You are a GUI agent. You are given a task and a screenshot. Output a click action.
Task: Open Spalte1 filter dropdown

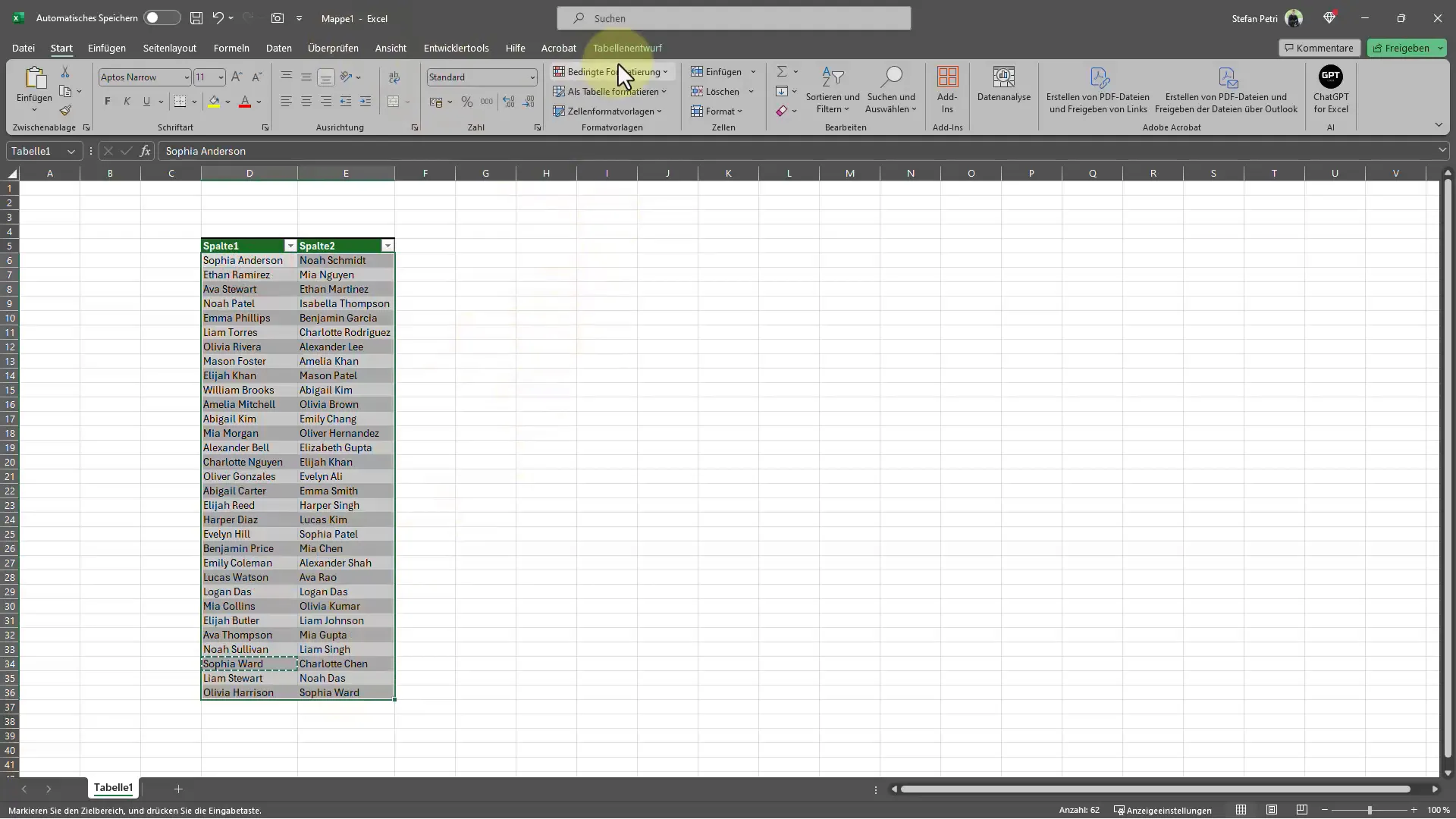(290, 246)
